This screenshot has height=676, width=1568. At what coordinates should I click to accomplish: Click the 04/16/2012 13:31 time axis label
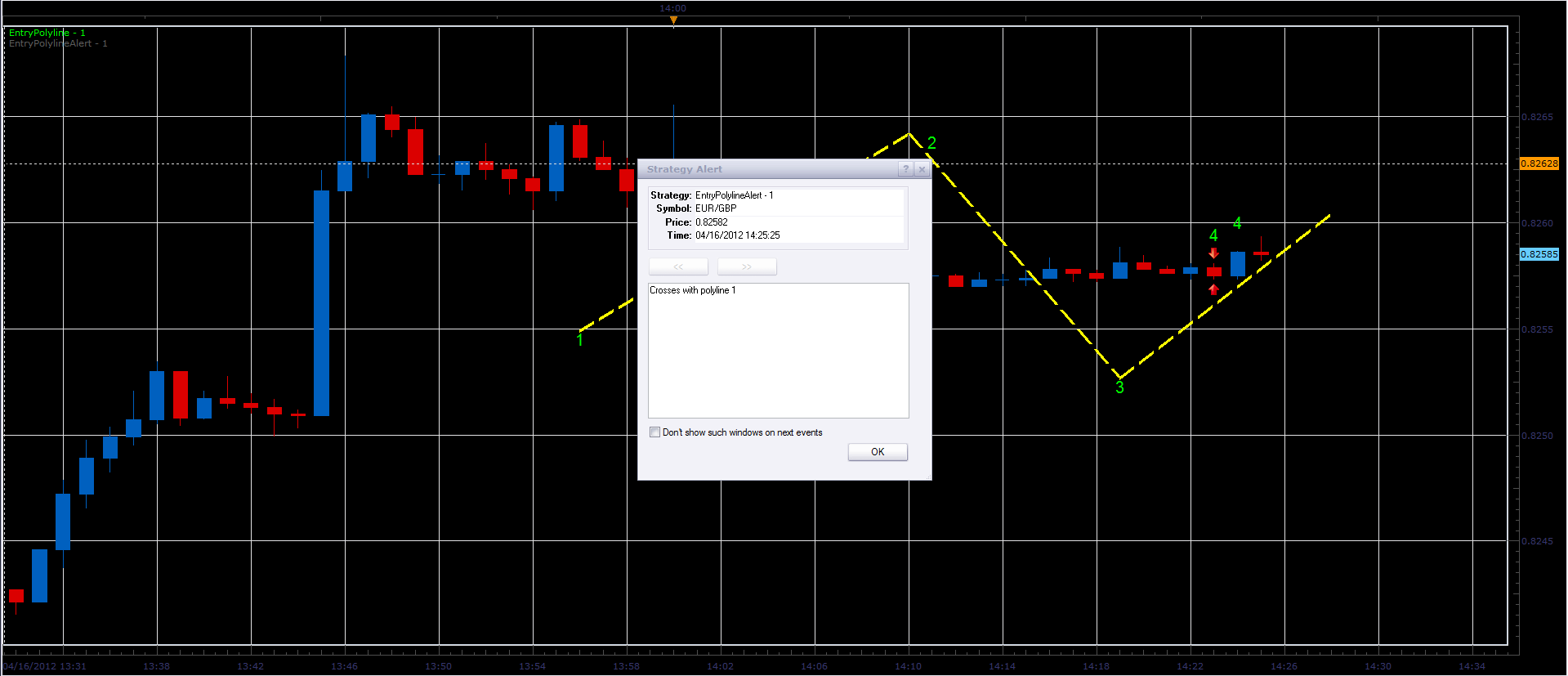45,666
